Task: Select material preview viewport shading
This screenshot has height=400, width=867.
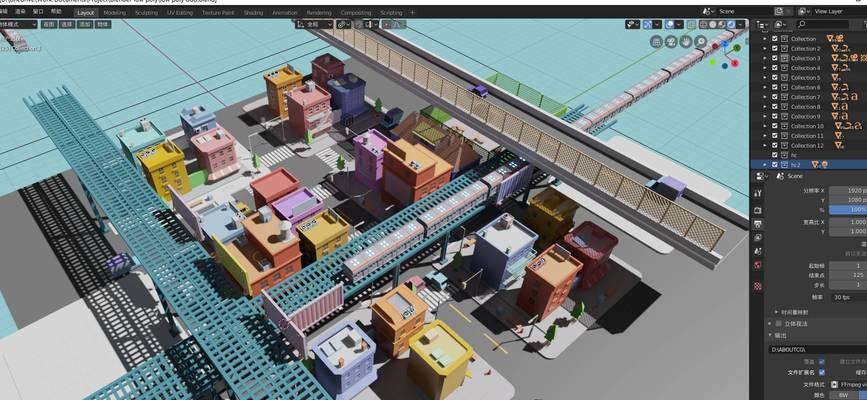Action: (722, 24)
